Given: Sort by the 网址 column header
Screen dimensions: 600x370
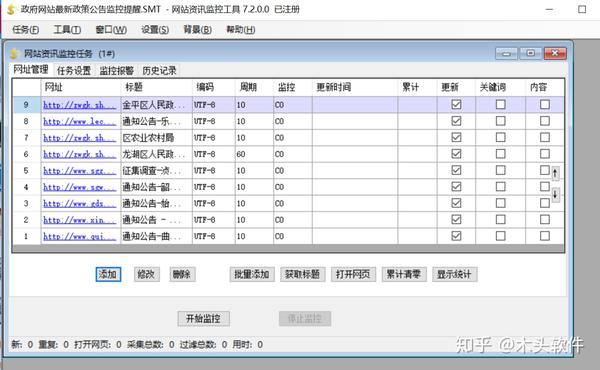Looking at the screenshot, I should pos(81,87).
